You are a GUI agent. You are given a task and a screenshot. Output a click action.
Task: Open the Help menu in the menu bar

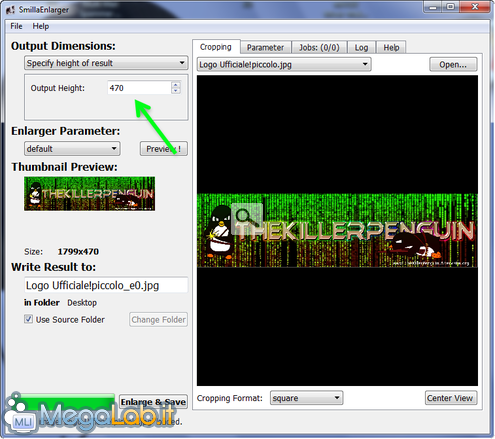41,26
